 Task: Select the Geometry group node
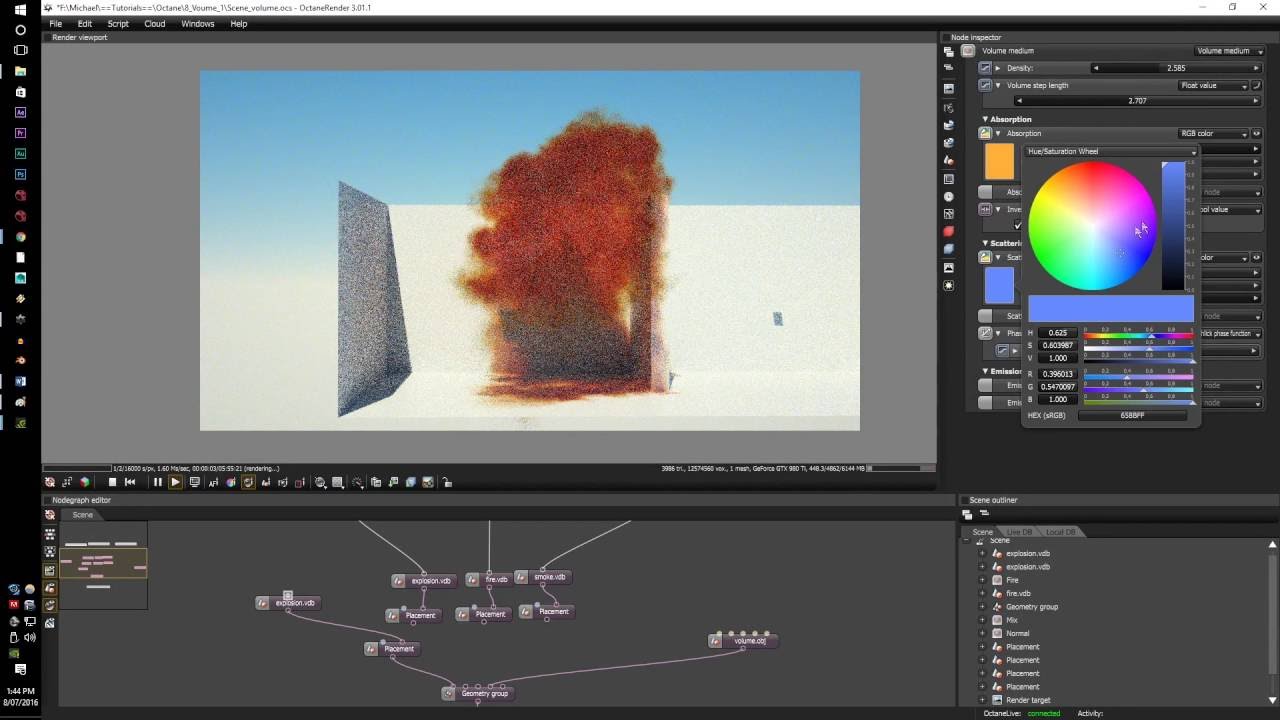478,693
